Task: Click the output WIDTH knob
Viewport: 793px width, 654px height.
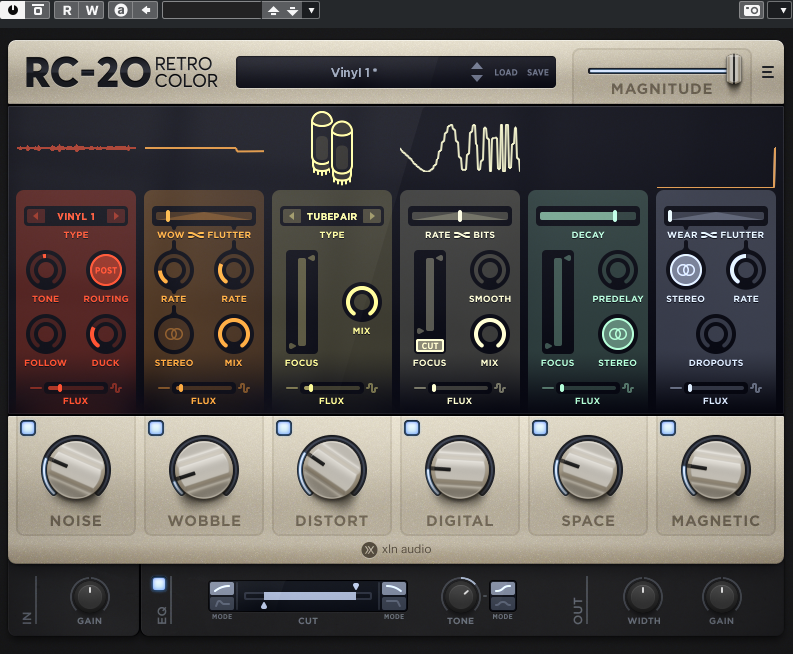Action: pyautogui.click(x=643, y=596)
